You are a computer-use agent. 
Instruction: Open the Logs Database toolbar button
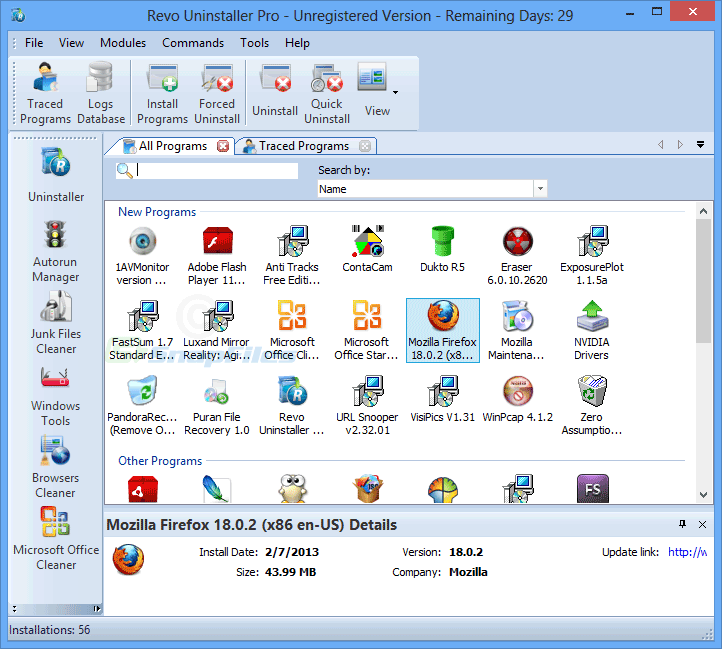[x=101, y=93]
